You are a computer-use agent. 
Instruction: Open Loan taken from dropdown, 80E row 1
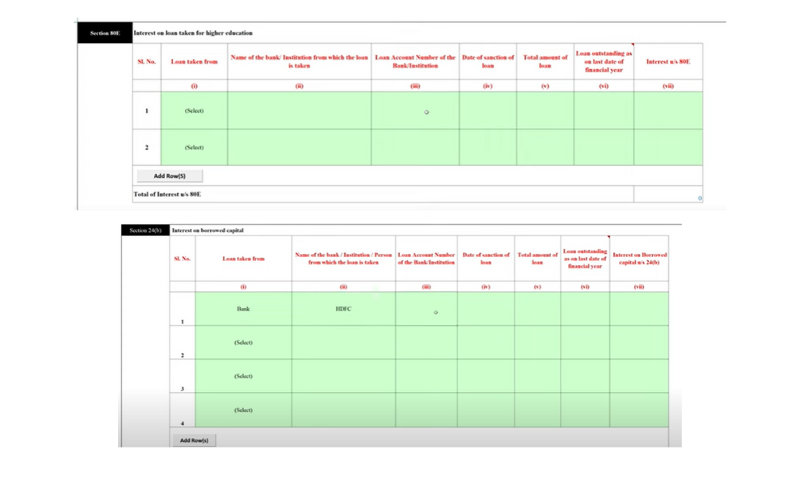(x=194, y=111)
